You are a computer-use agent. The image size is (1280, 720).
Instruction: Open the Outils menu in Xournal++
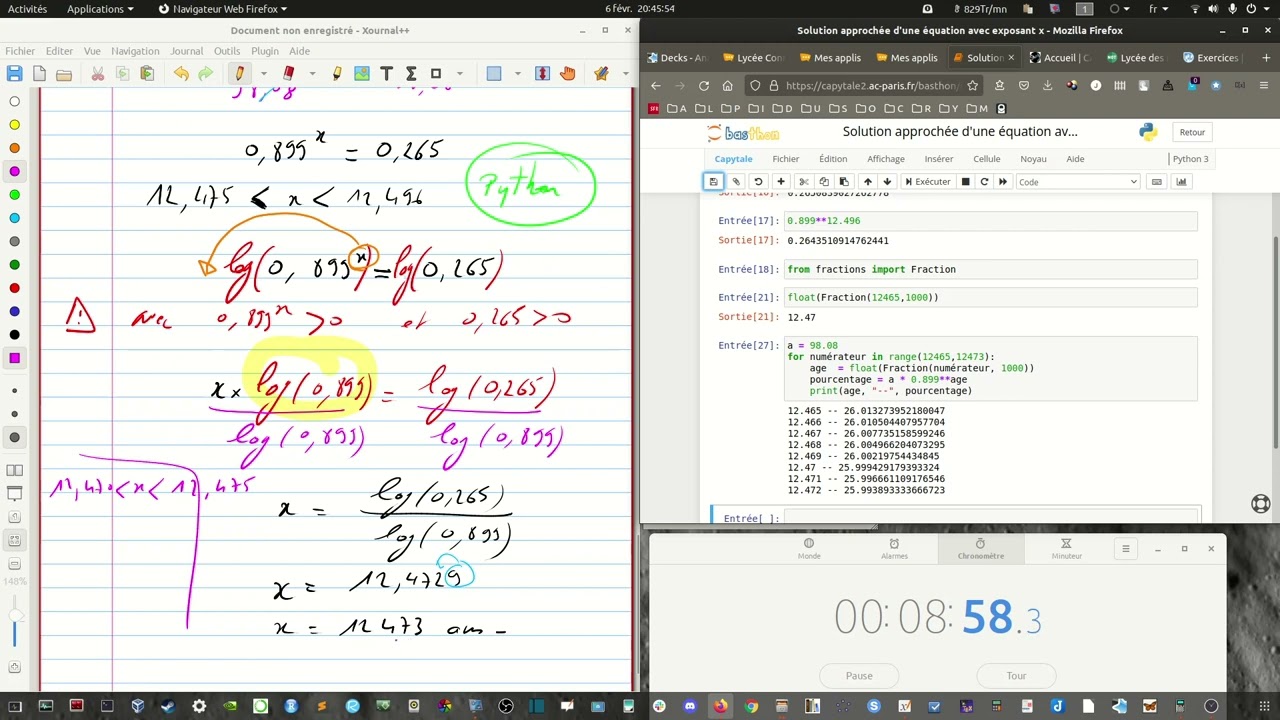point(227,51)
